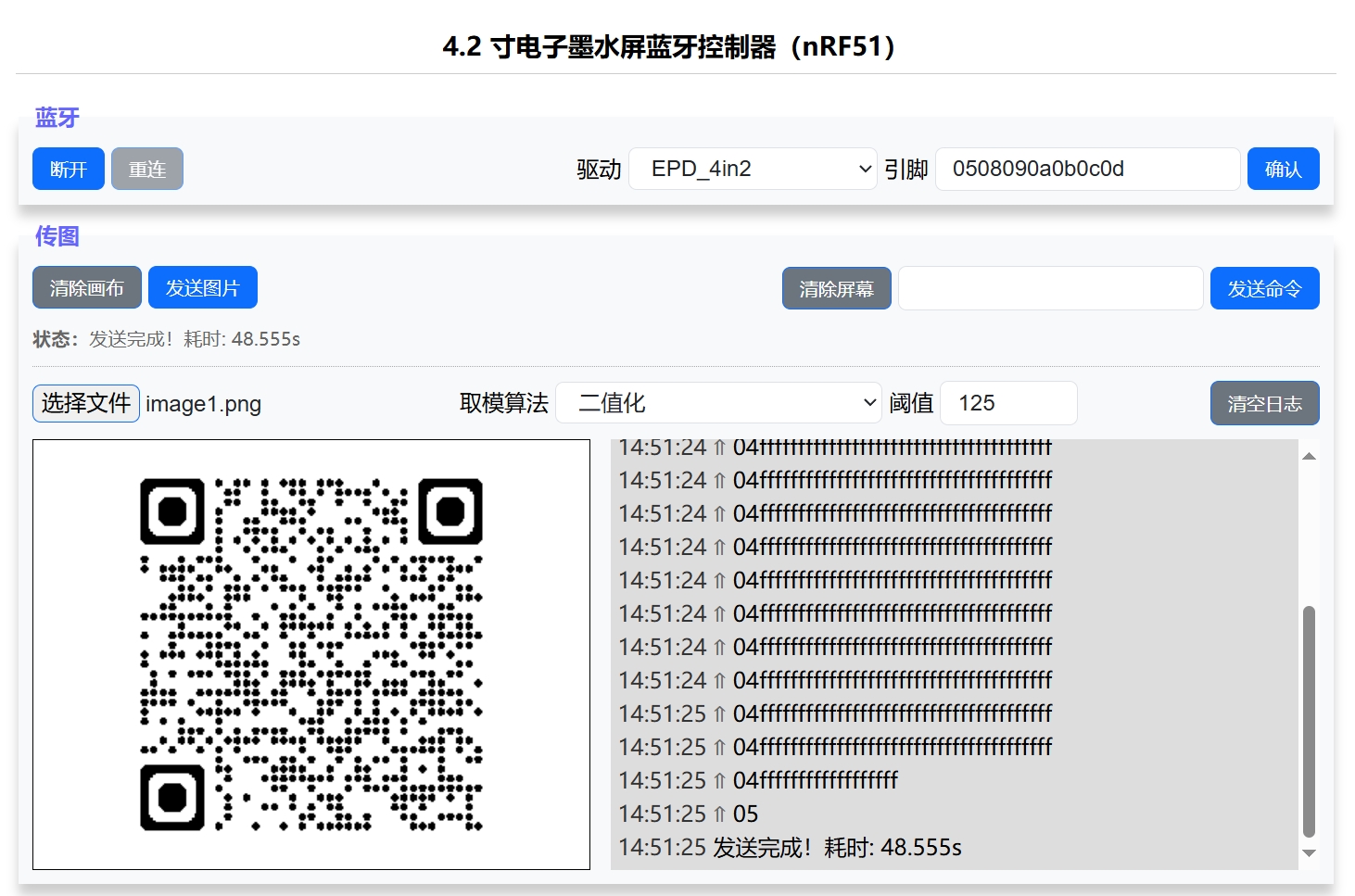
Task: Click the final 发送完成 log entry
Action: pyautogui.click(x=790, y=848)
